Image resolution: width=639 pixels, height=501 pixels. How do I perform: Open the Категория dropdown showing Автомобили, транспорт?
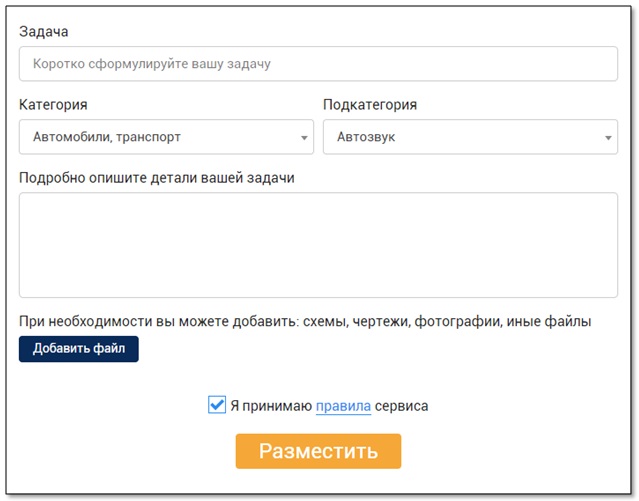click(x=165, y=137)
